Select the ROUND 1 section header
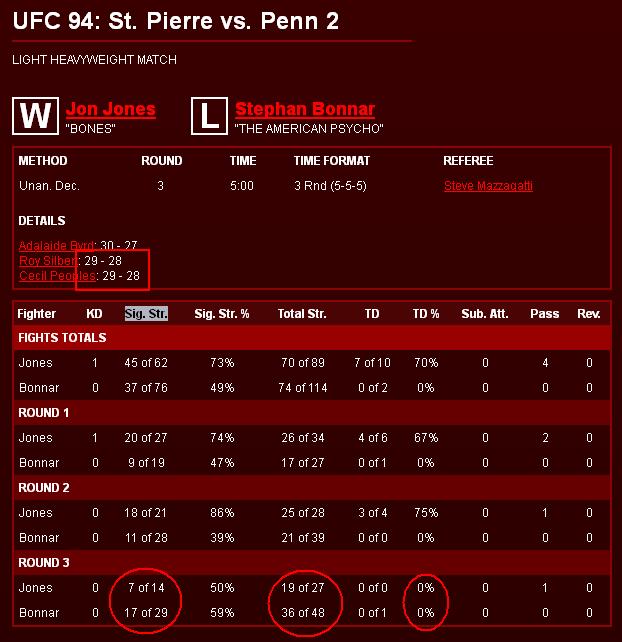622x642 pixels. [x=44, y=412]
